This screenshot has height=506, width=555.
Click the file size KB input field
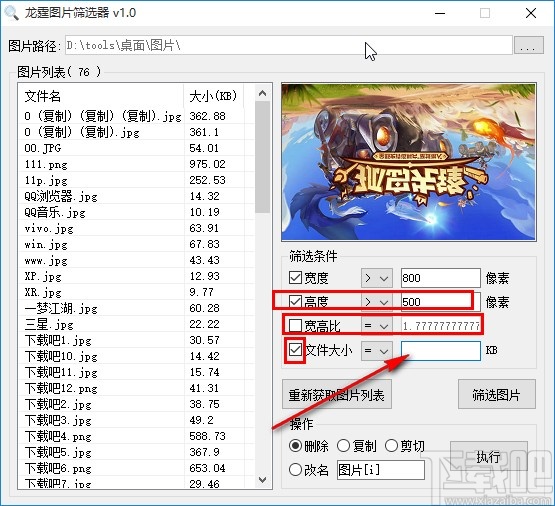pyautogui.click(x=441, y=351)
